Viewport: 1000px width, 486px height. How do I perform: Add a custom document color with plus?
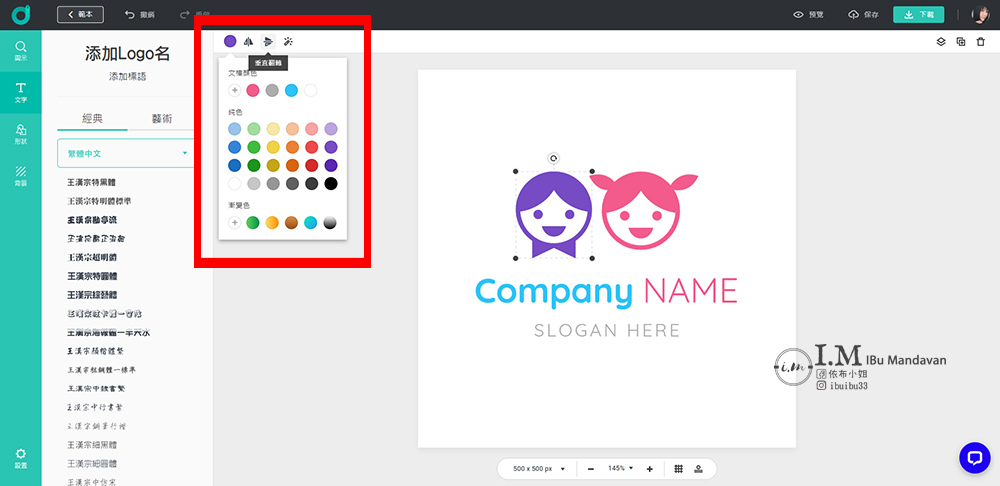tap(235, 91)
